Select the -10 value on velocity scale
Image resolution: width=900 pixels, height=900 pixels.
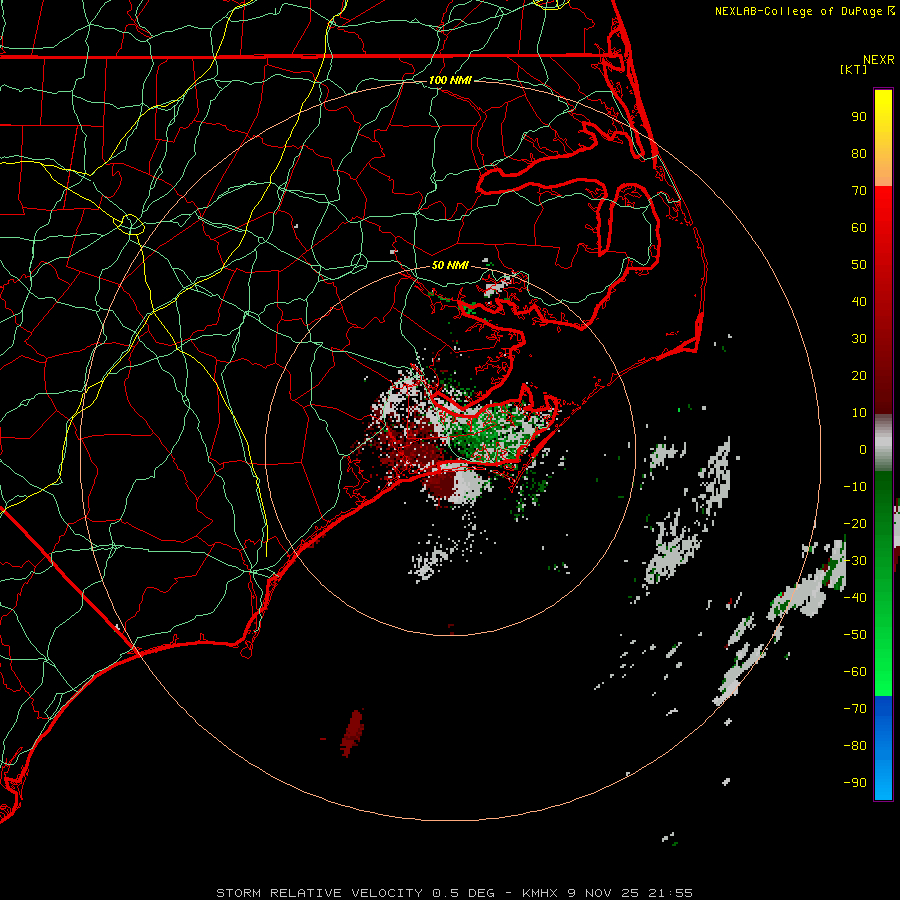[855, 487]
